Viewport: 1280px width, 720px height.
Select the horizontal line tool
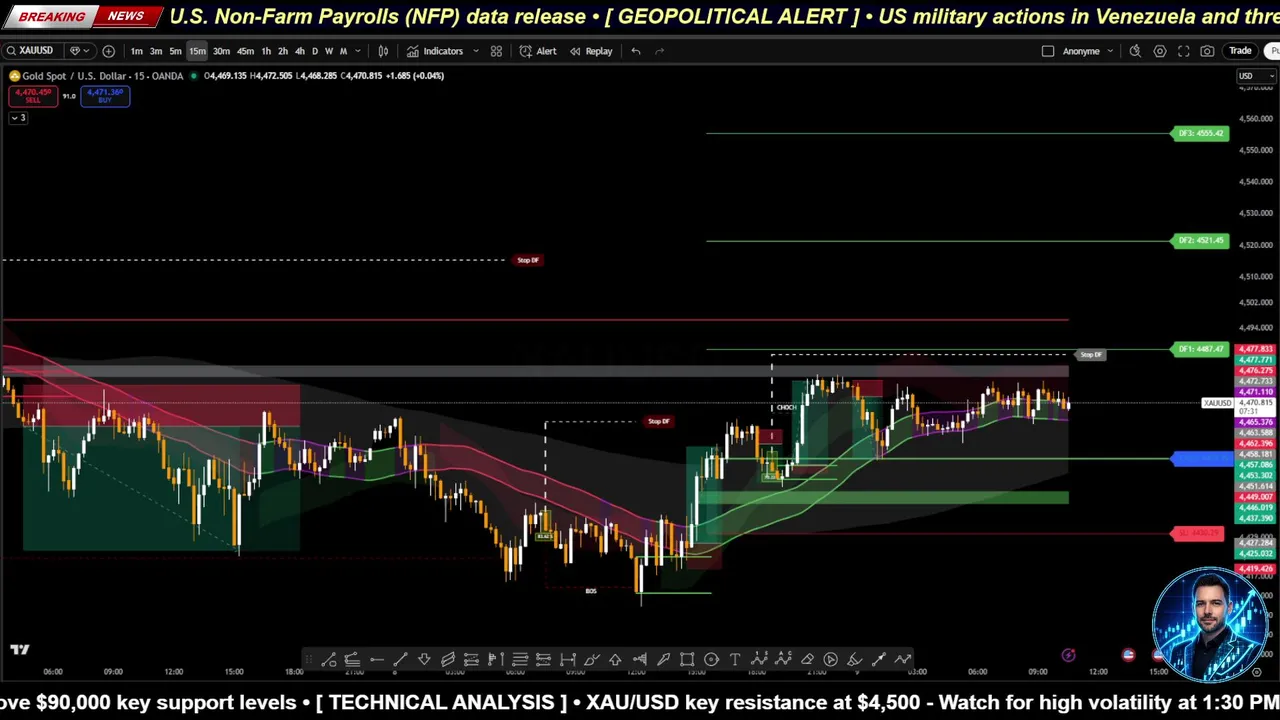pos(377,660)
